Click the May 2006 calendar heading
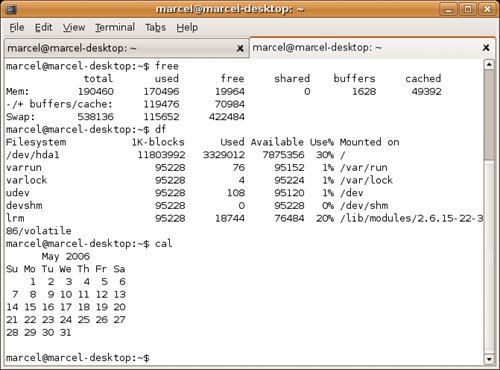This screenshot has height=370, width=500. click(66, 257)
